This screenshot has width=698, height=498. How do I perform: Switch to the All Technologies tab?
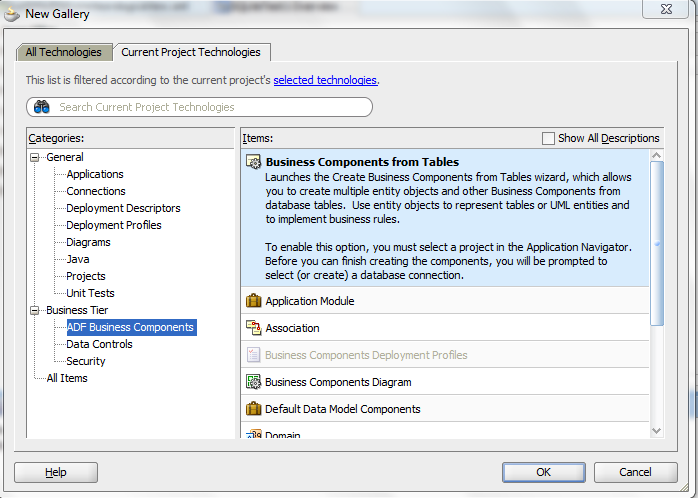64,52
